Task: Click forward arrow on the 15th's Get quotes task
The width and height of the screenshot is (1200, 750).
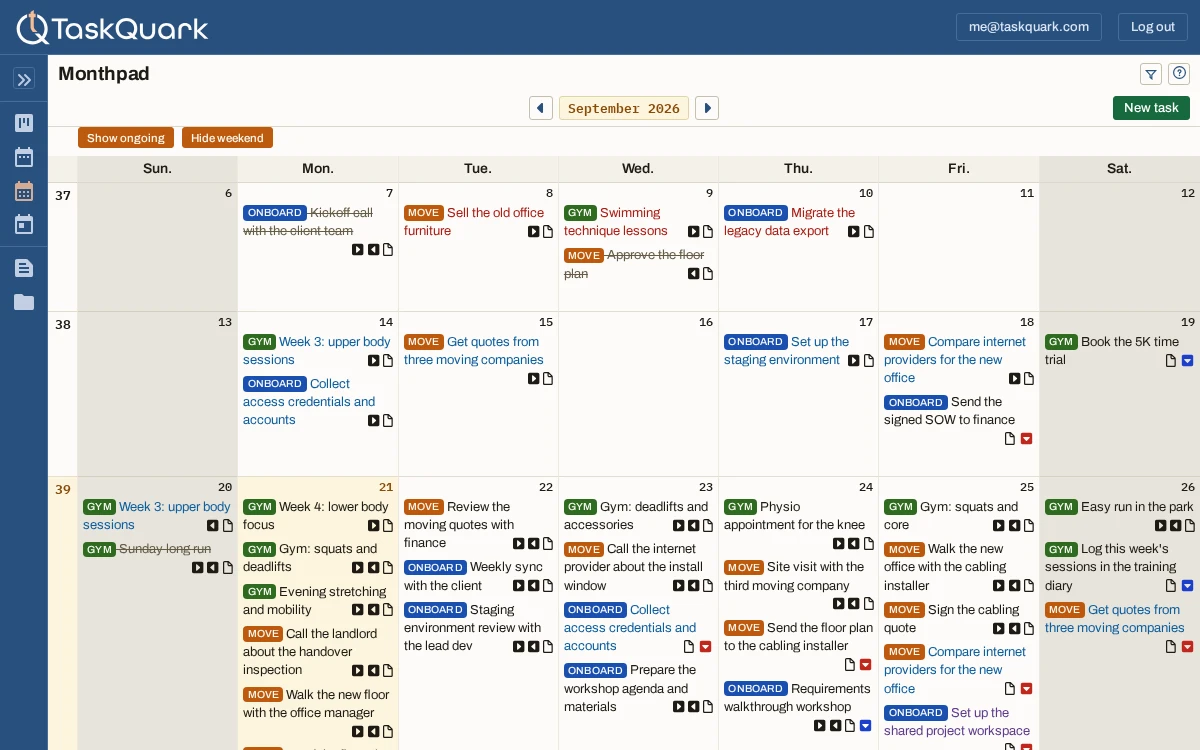Action: pos(534,379)
